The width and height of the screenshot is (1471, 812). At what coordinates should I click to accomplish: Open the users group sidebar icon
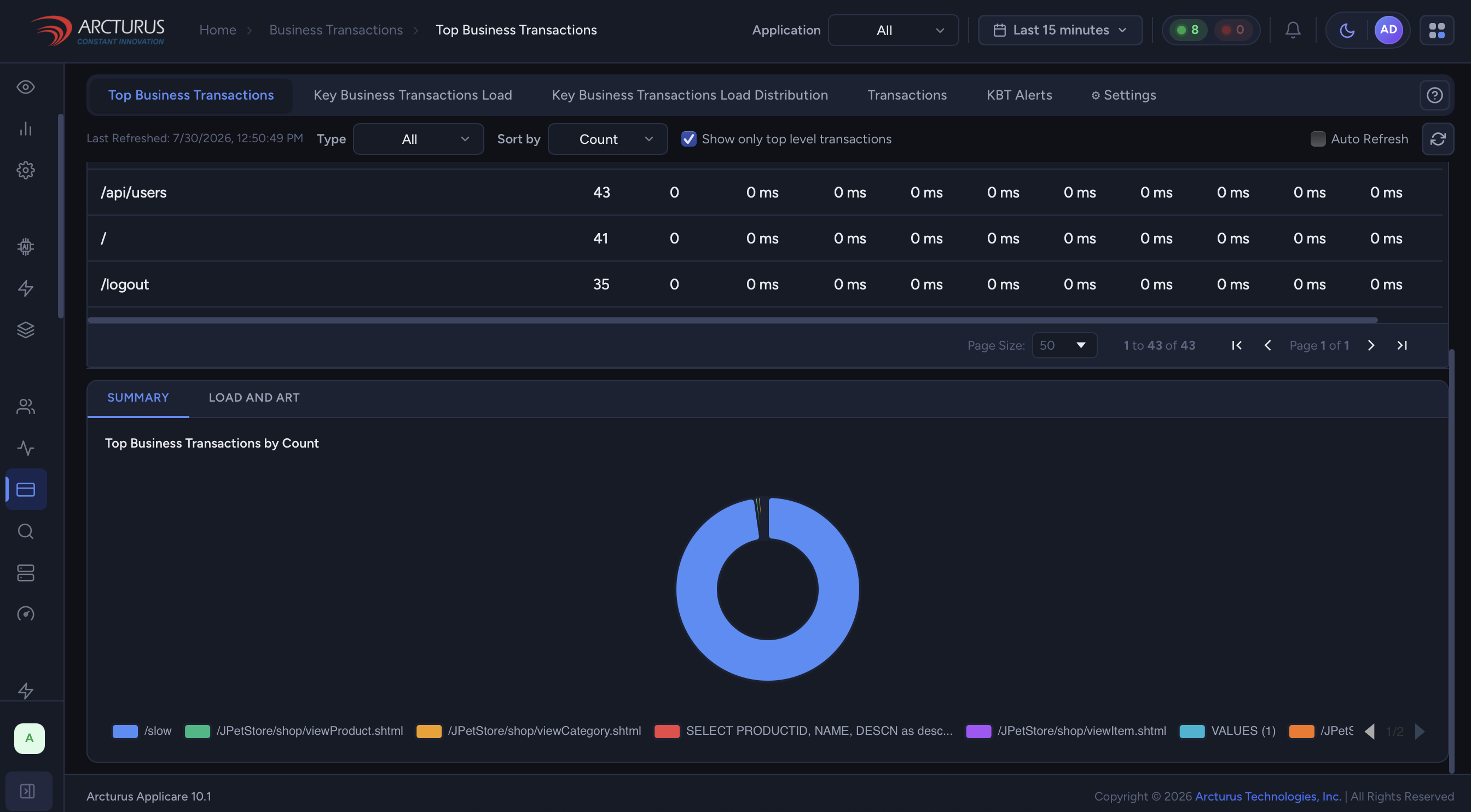26,407
